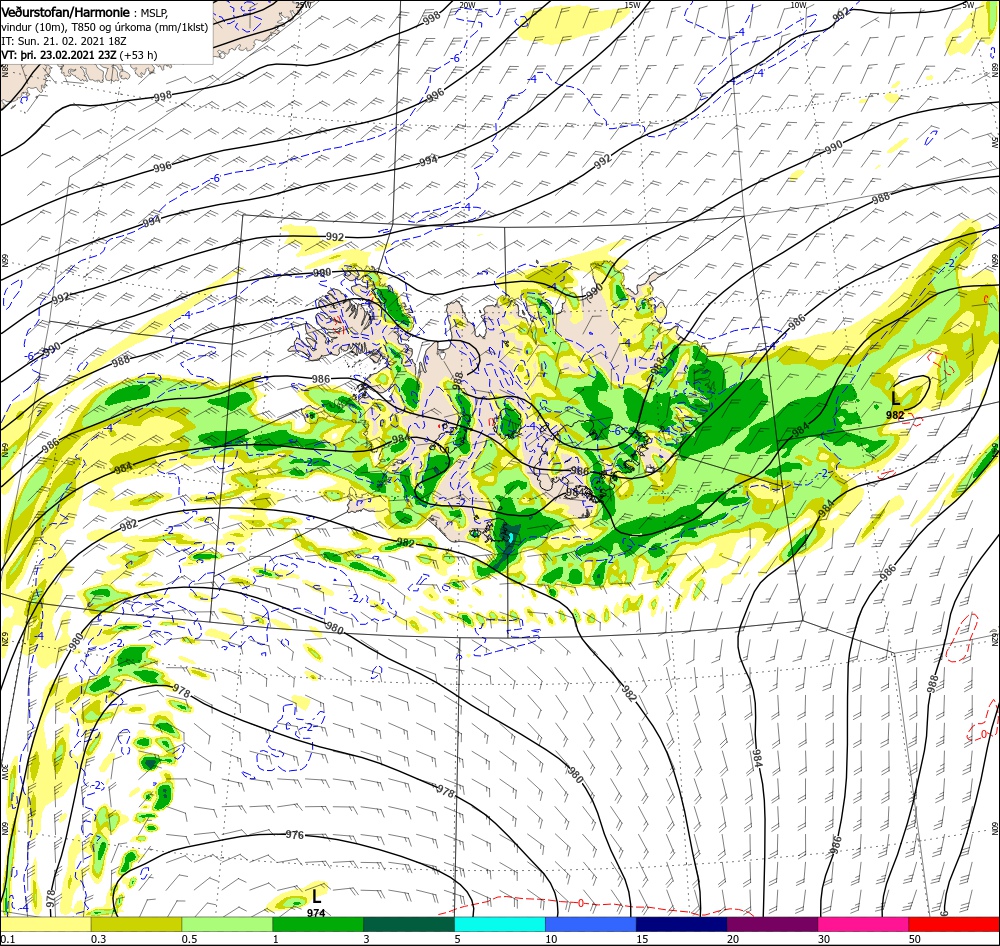Click the legend value 0.3
Image resolution: width=1000 pixels, height=946 pixels.
click(98, 938)
